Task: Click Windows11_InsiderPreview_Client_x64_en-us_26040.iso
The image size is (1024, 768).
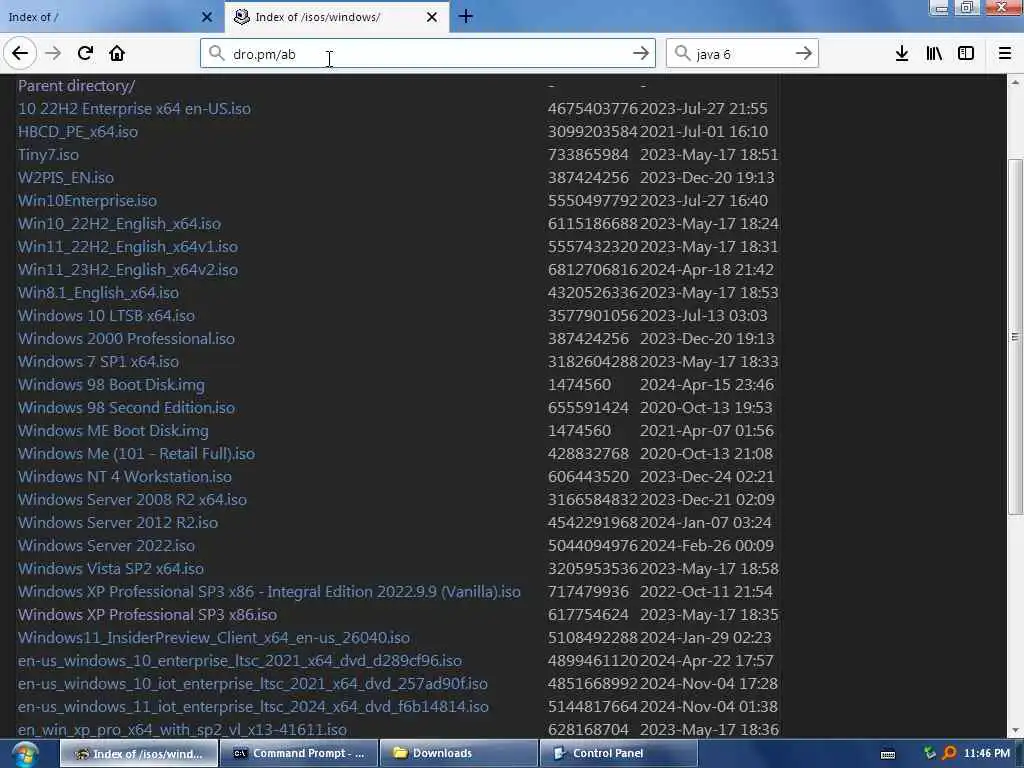Action: [x=214, y=637]
